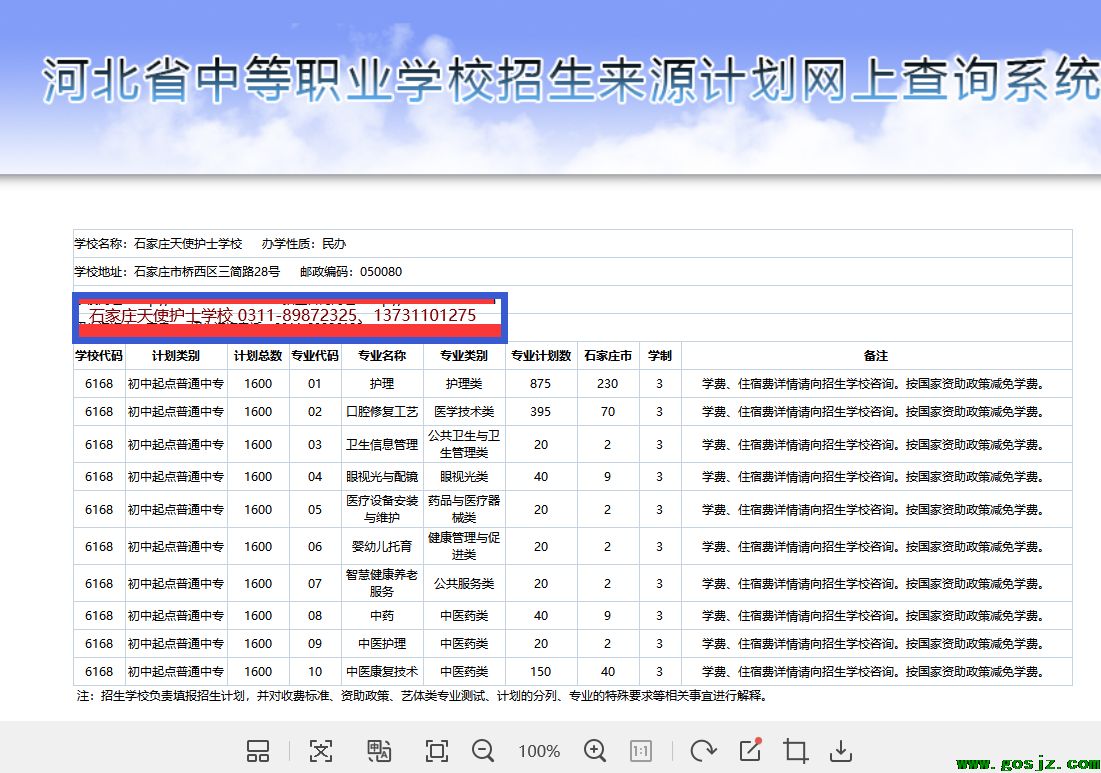Click the 专业代码 column header
Viewport: 1101px width, 773px height.
tap(315, 356)
